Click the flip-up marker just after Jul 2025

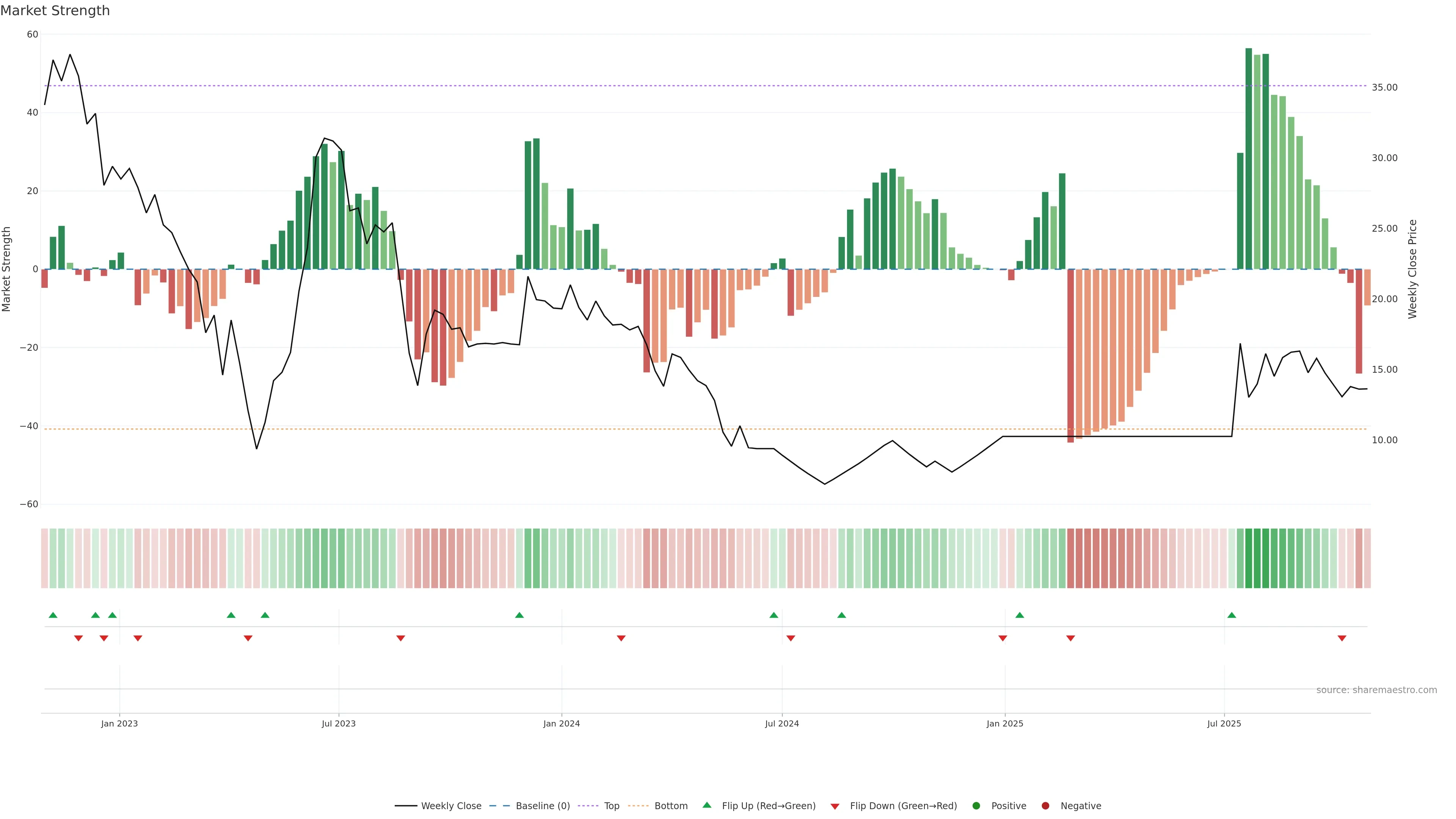click(x=1232, y=615)
